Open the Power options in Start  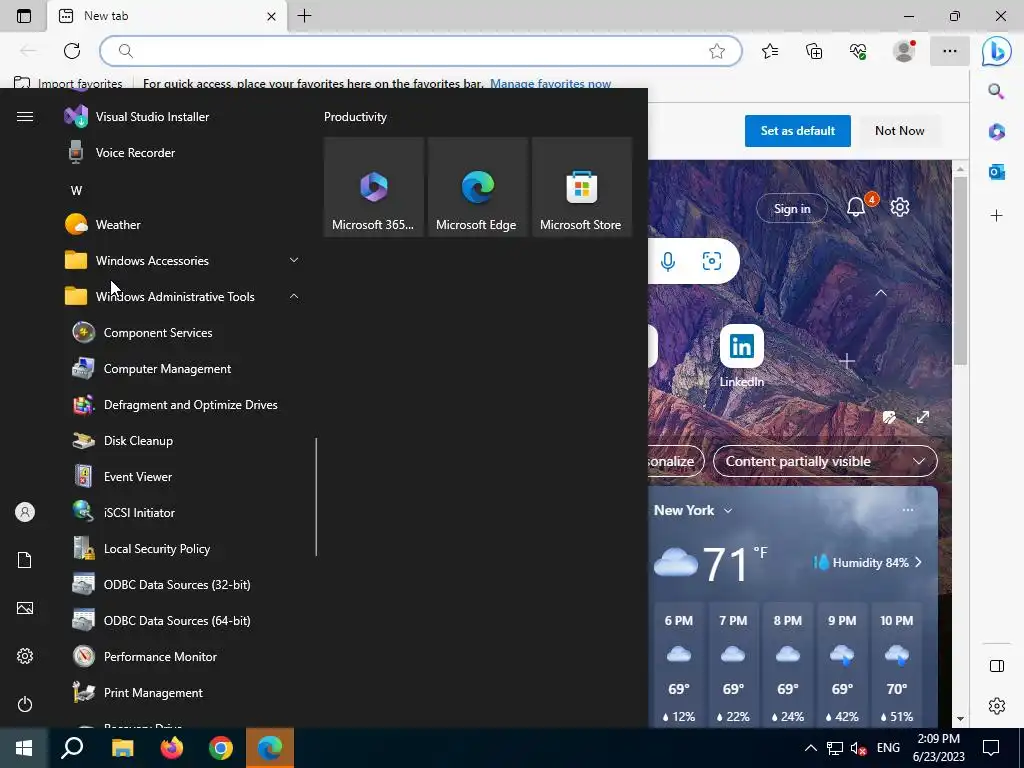[x=25, y=704]
